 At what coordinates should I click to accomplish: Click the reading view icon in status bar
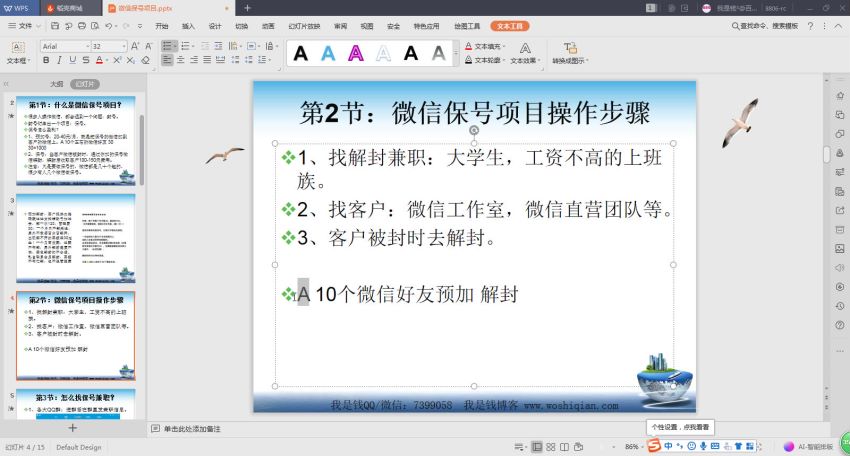click(x=564, y=447)
